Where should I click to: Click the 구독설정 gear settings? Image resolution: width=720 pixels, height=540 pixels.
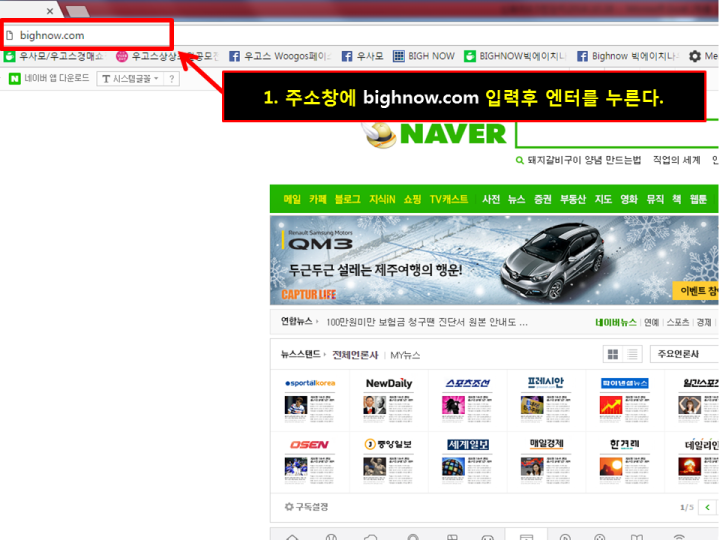pos(306,507)
